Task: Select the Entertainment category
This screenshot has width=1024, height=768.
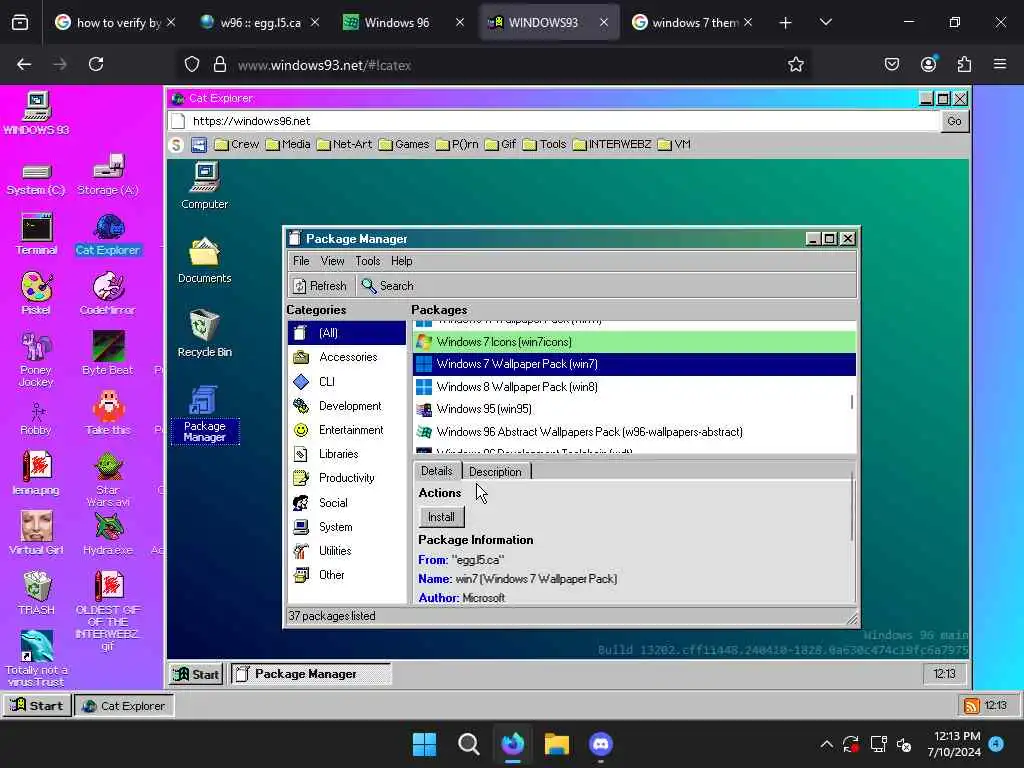Action: click(347, 430)
